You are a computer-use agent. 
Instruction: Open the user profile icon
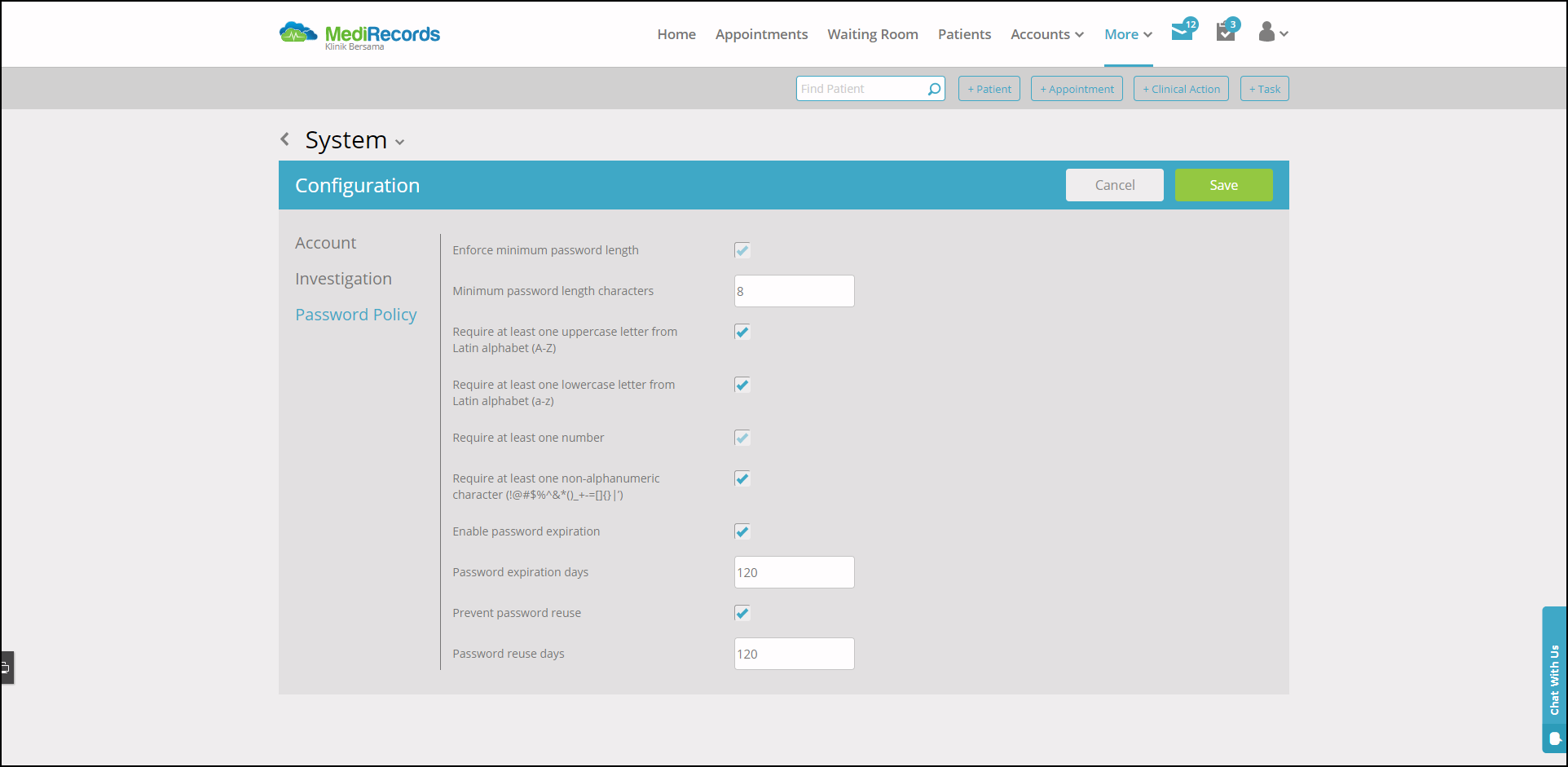(x=1266, y=32)
